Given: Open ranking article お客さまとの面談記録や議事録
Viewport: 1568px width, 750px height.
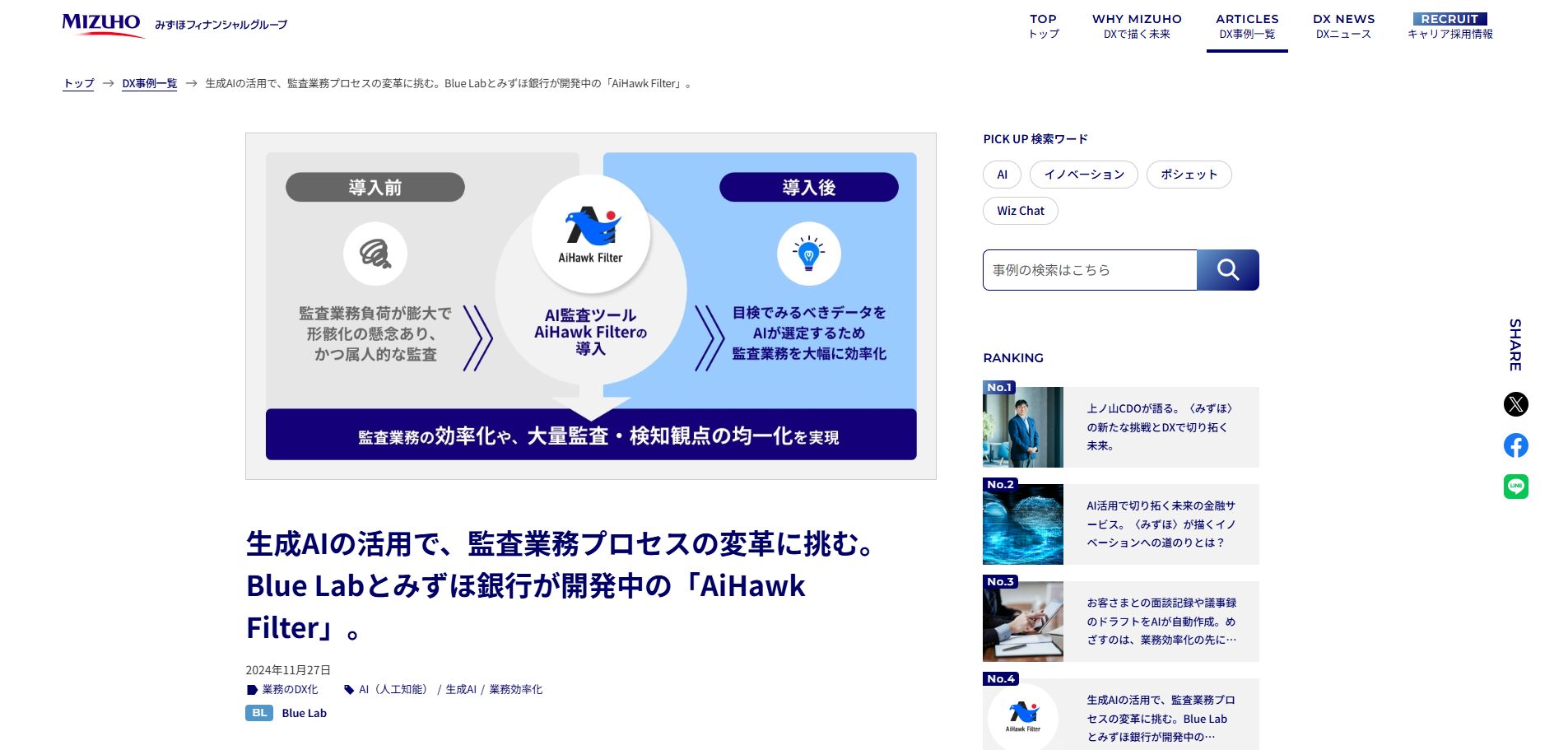Looking at the screenshot, I should (x=1161, y=622).
